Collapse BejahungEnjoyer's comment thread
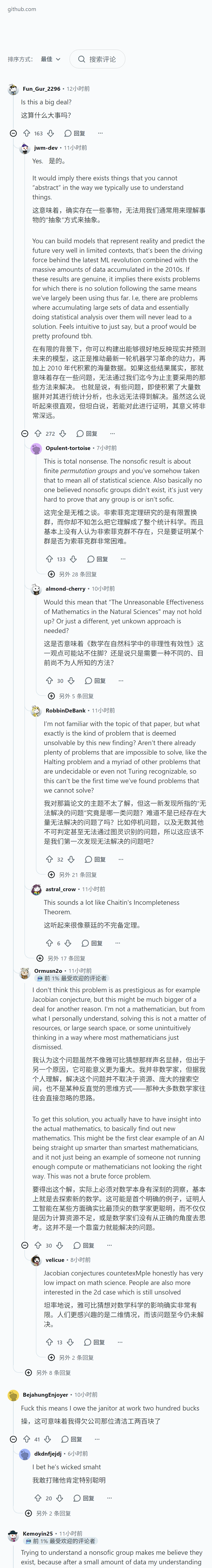The image size is (212, 1568). [x=13, y=1439]
